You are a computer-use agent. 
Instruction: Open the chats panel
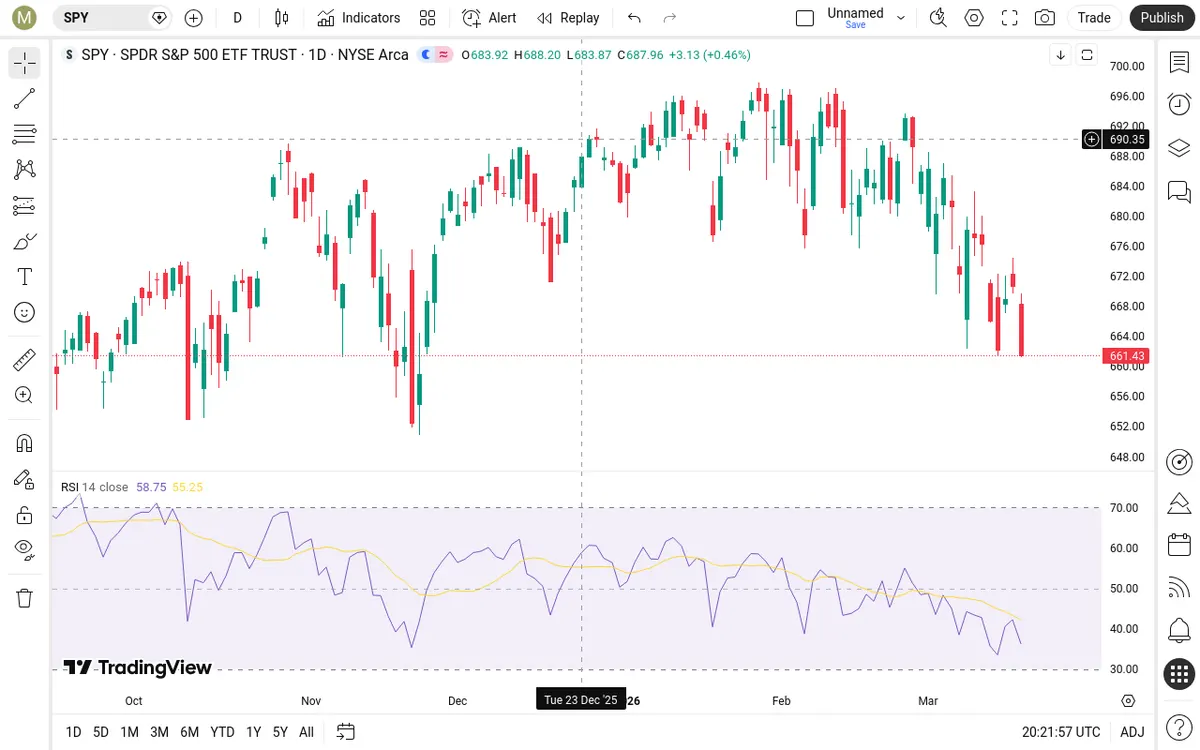[1179, 190]
